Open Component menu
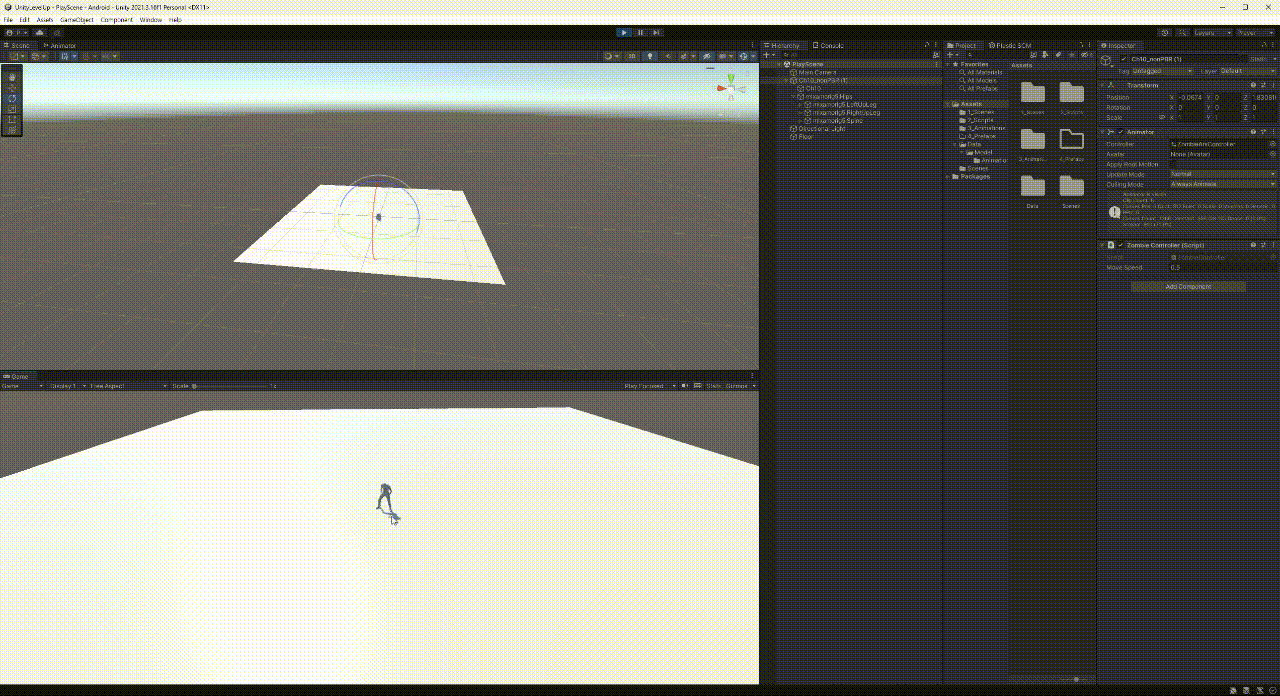The height and width of the screenshot is (696, 1280). [117, 20]
